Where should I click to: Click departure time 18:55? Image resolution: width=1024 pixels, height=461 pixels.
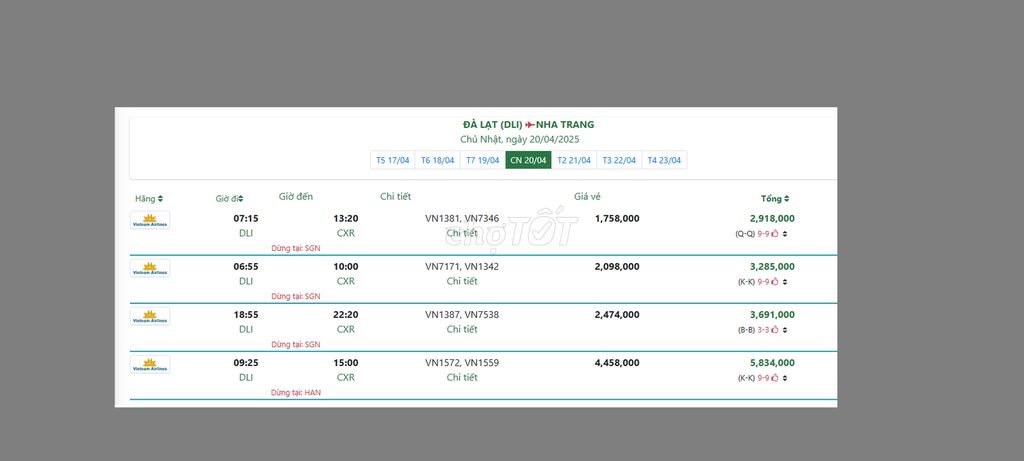[246, 315]
